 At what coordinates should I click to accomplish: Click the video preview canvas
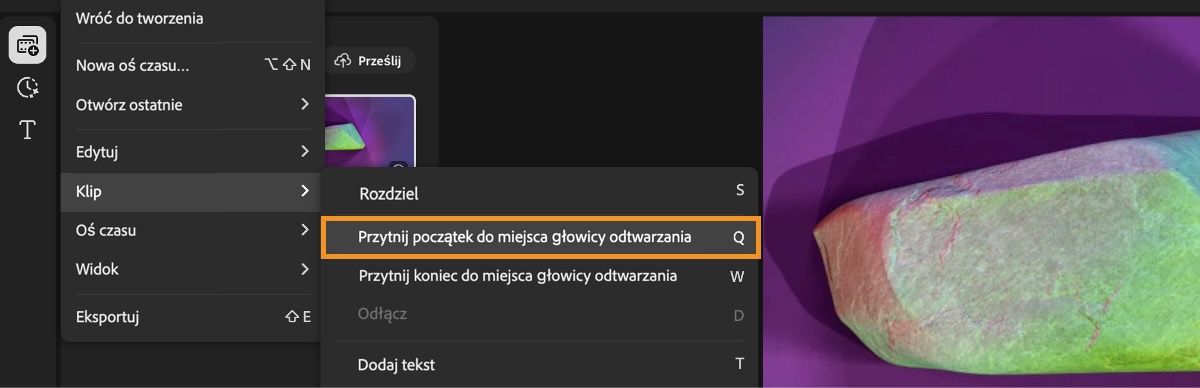(x=981, y=202)
